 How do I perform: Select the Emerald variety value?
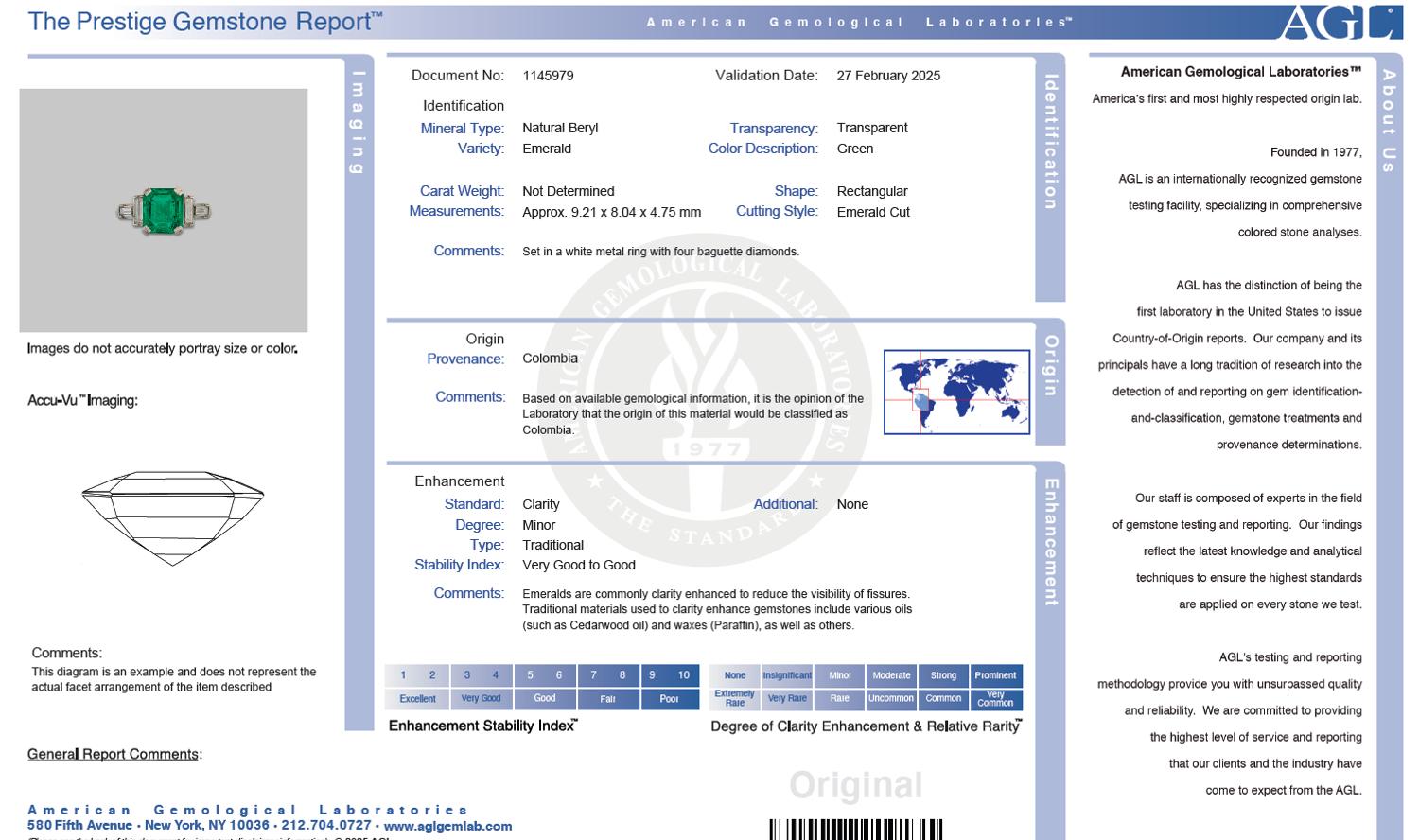click(547, 149)
